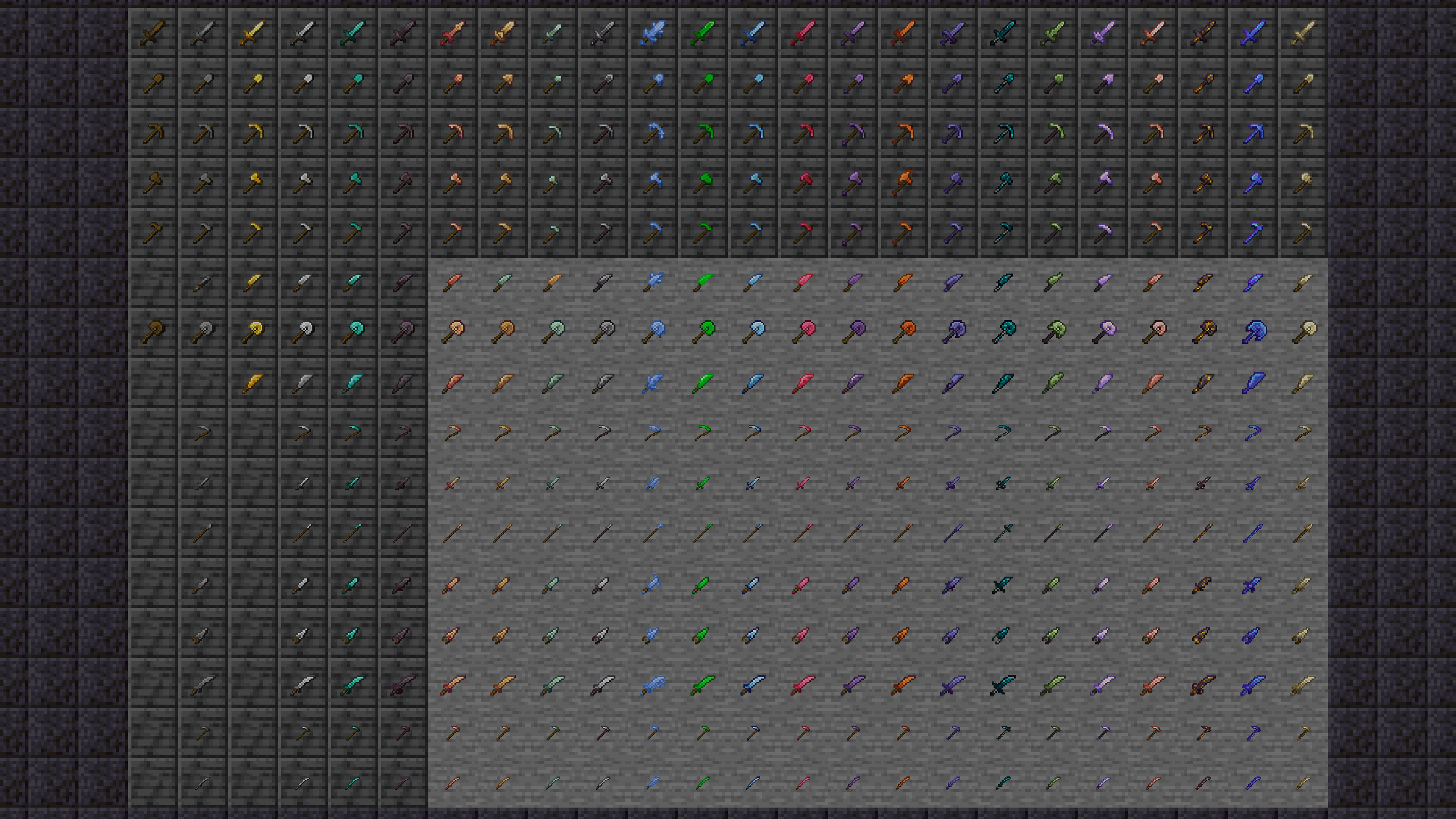This screenshot has height=819, width=1456.
Task: Click the golden pickaxe item frame
Action: coord(253,133)
